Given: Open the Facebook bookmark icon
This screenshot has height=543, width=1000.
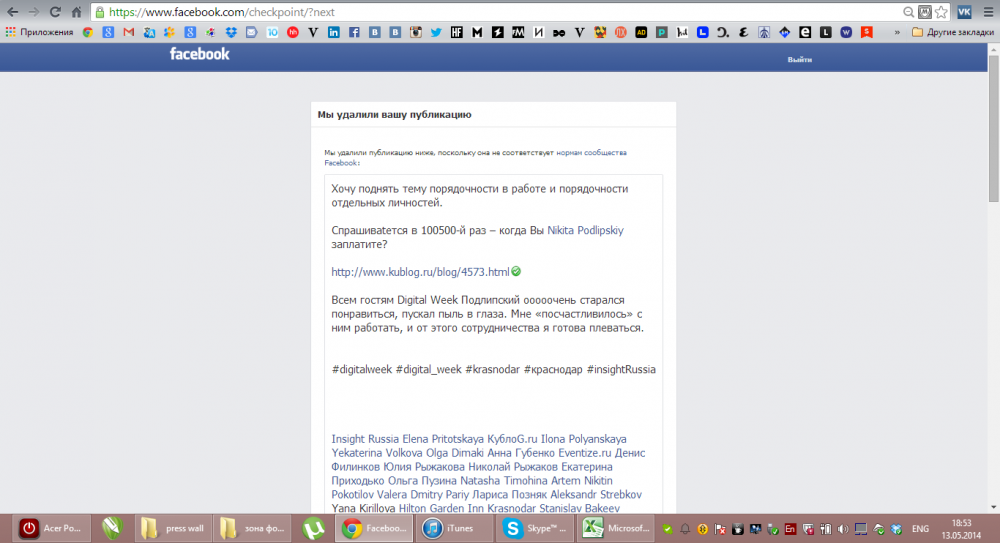Looking at the screenshot, I should click(354, 32).
